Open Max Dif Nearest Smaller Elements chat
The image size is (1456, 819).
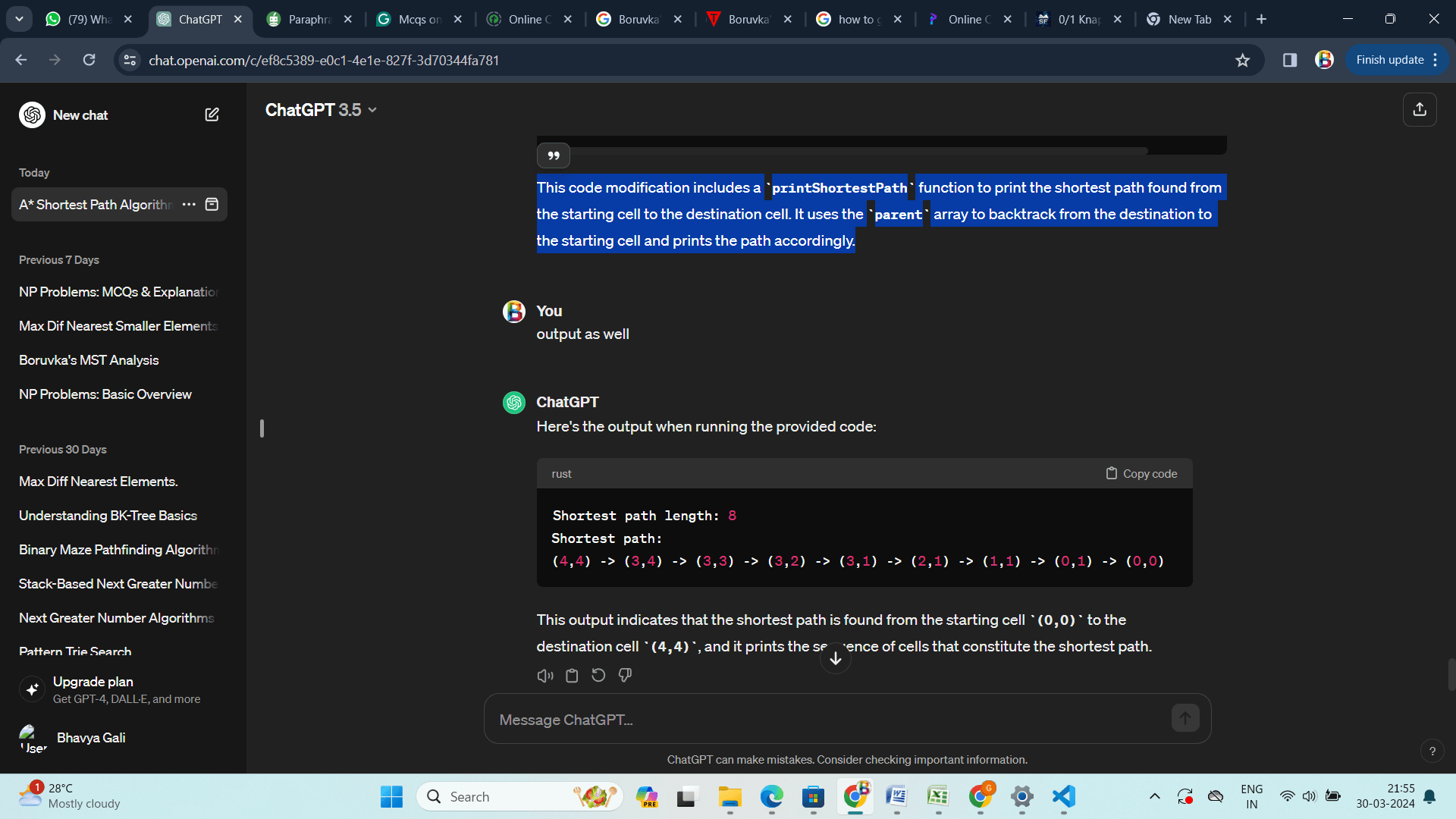(x=119, y=325)
